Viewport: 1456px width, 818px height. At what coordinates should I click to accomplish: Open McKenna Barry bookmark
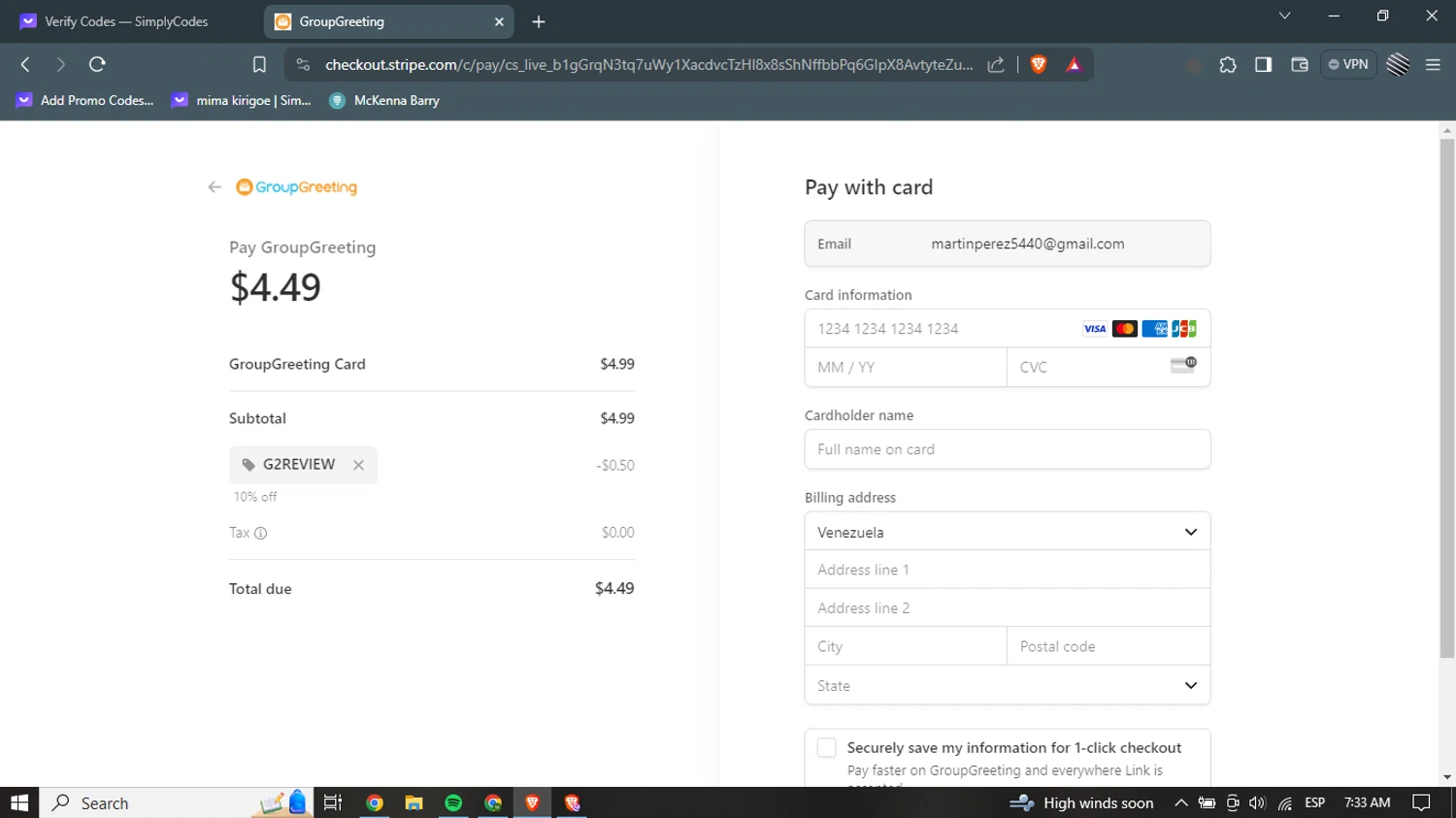coord(384,100)
